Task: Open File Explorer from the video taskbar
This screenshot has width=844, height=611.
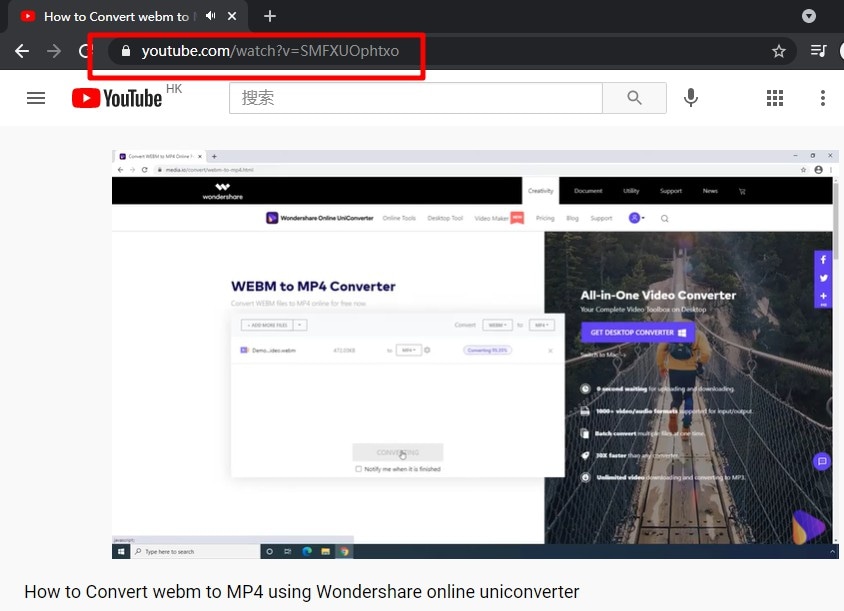Action: (325, 551)
